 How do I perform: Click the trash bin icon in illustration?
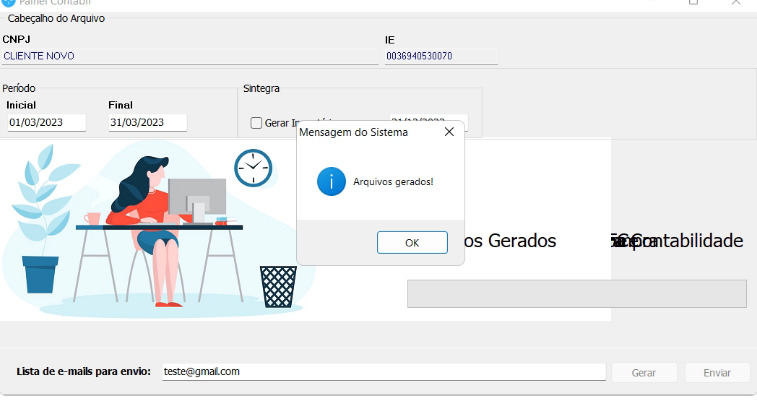click(278, 286)
